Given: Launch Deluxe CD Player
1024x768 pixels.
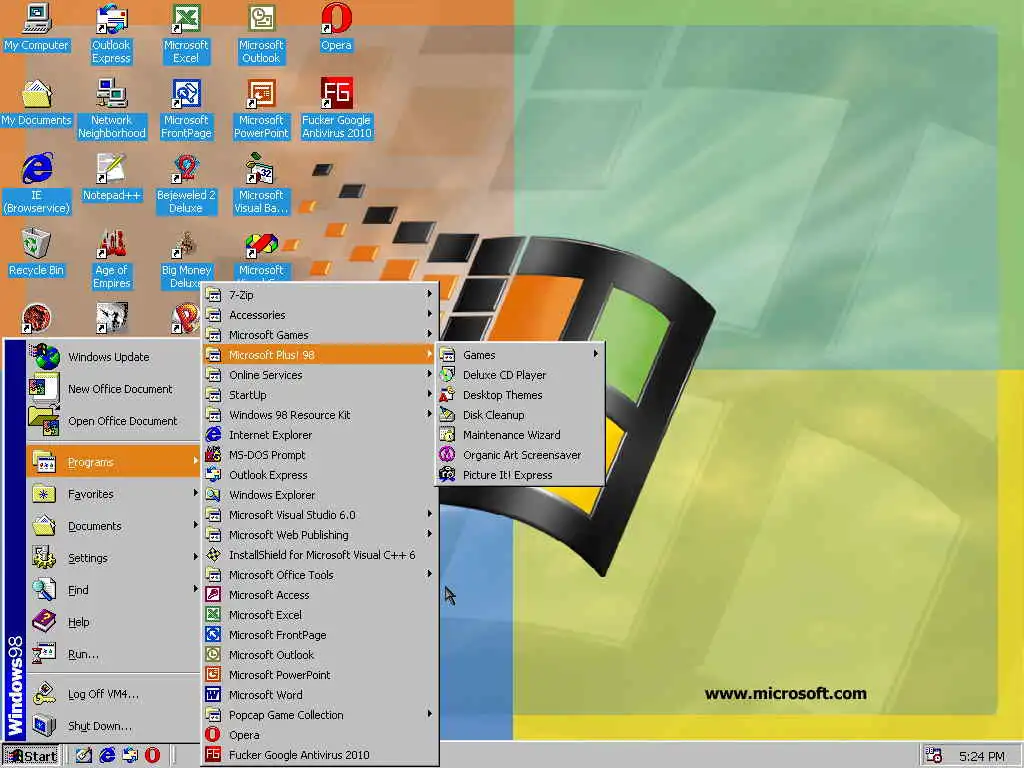Looking at the screenshot, I should (520, 375).
